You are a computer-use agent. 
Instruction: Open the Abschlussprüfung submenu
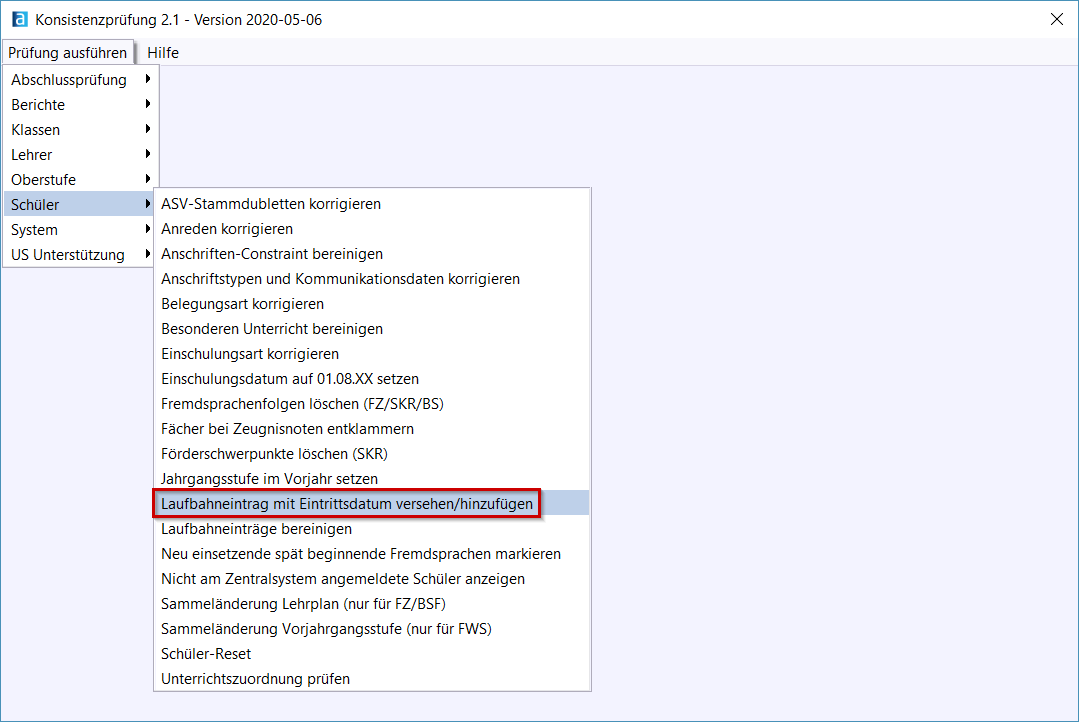(x=81, y=80)
